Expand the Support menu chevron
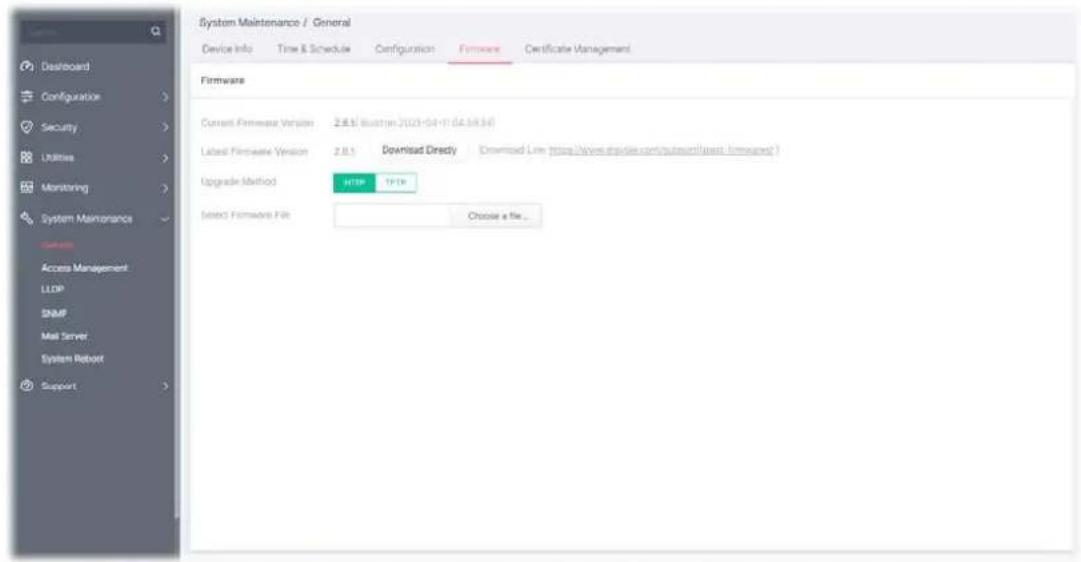 [x=165, y=386]
